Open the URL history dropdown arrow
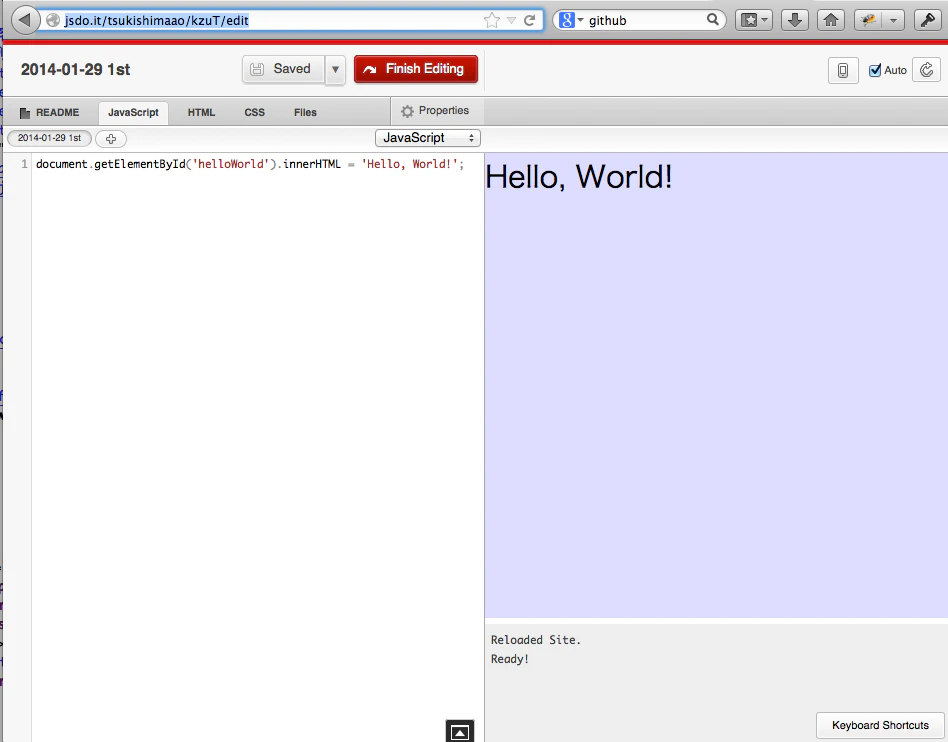The image size is (948, 742). [x=511, y=21]
